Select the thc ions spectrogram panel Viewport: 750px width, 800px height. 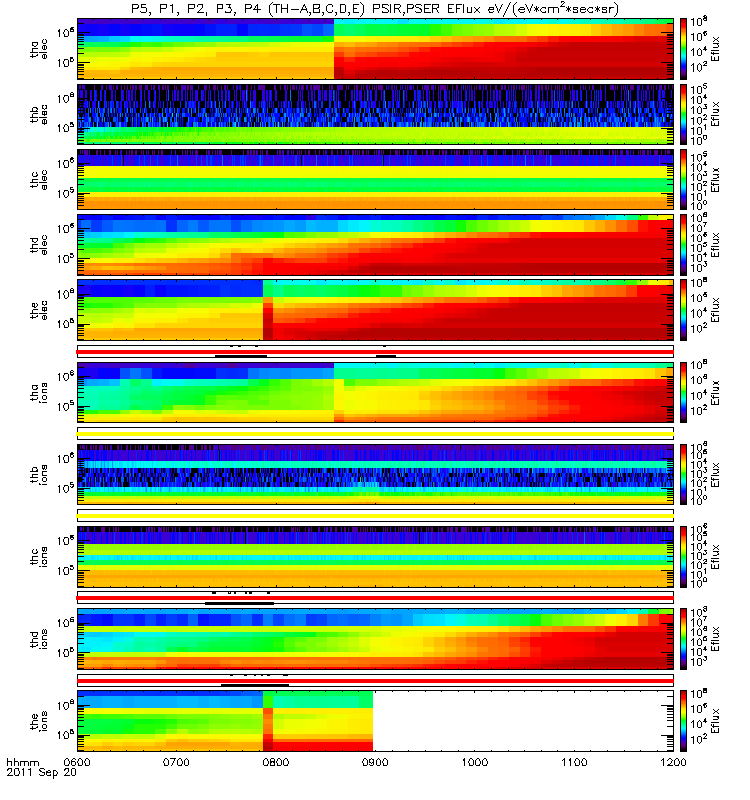(375, 556)
